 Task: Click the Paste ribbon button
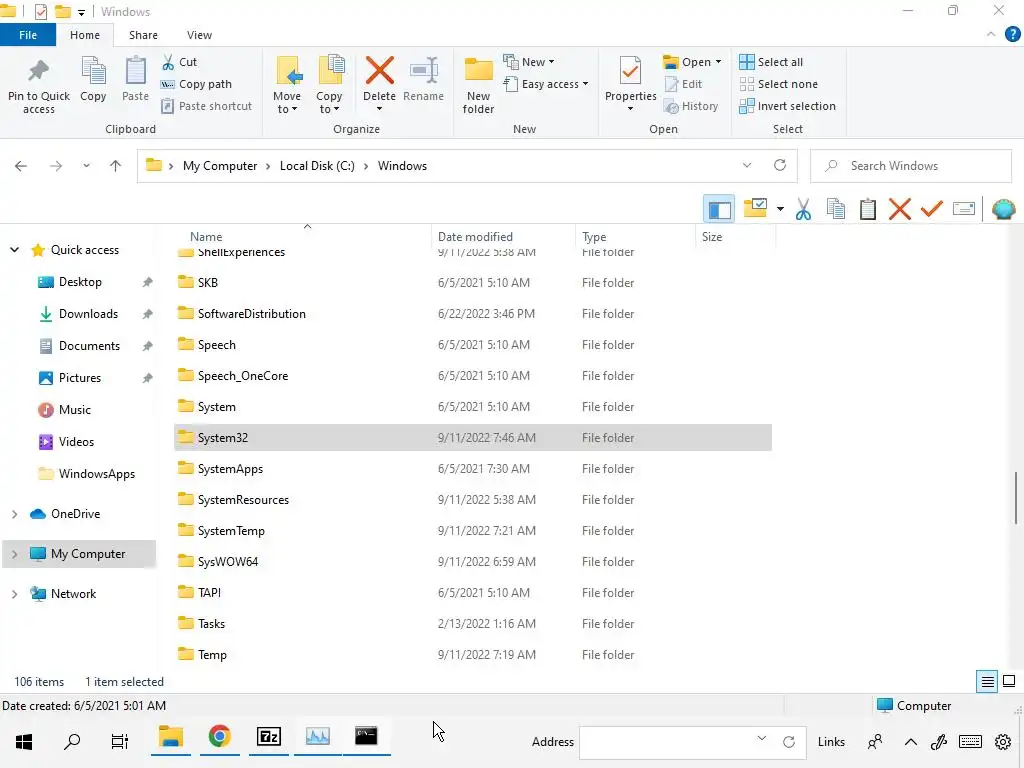coord(135,80)
